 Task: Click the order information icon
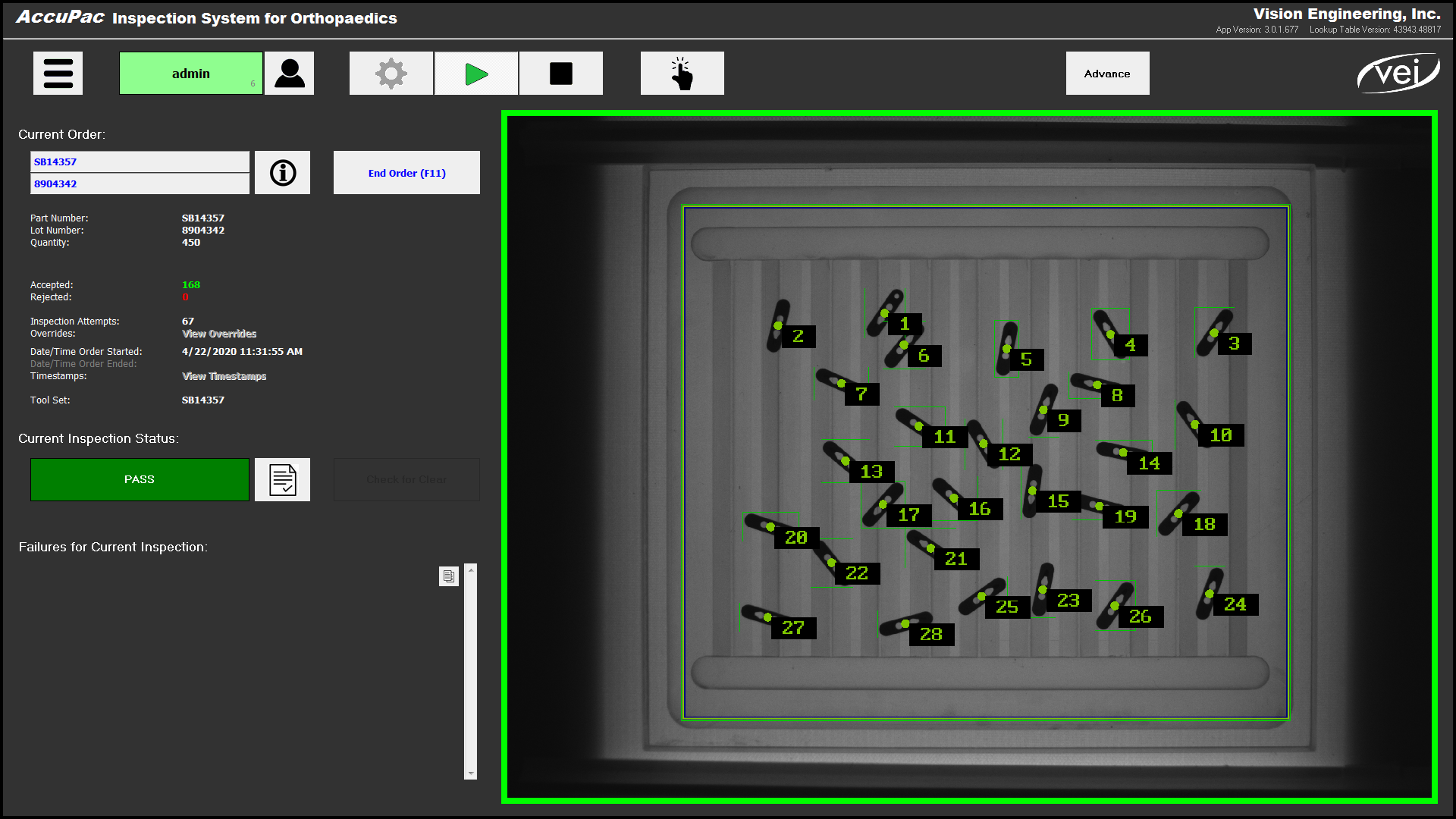pos(282,173)
